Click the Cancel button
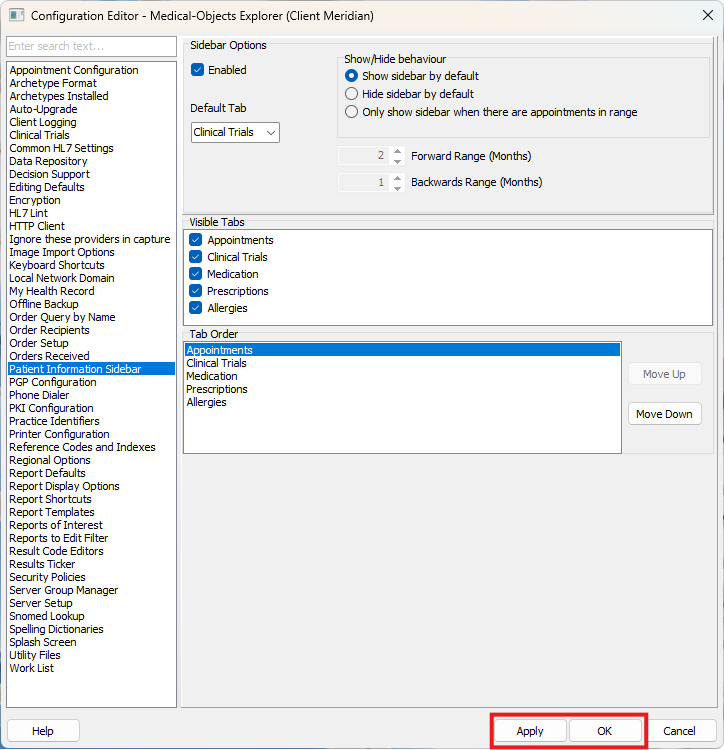The height and width of the screenshot is (750, 724). (679, 731)
